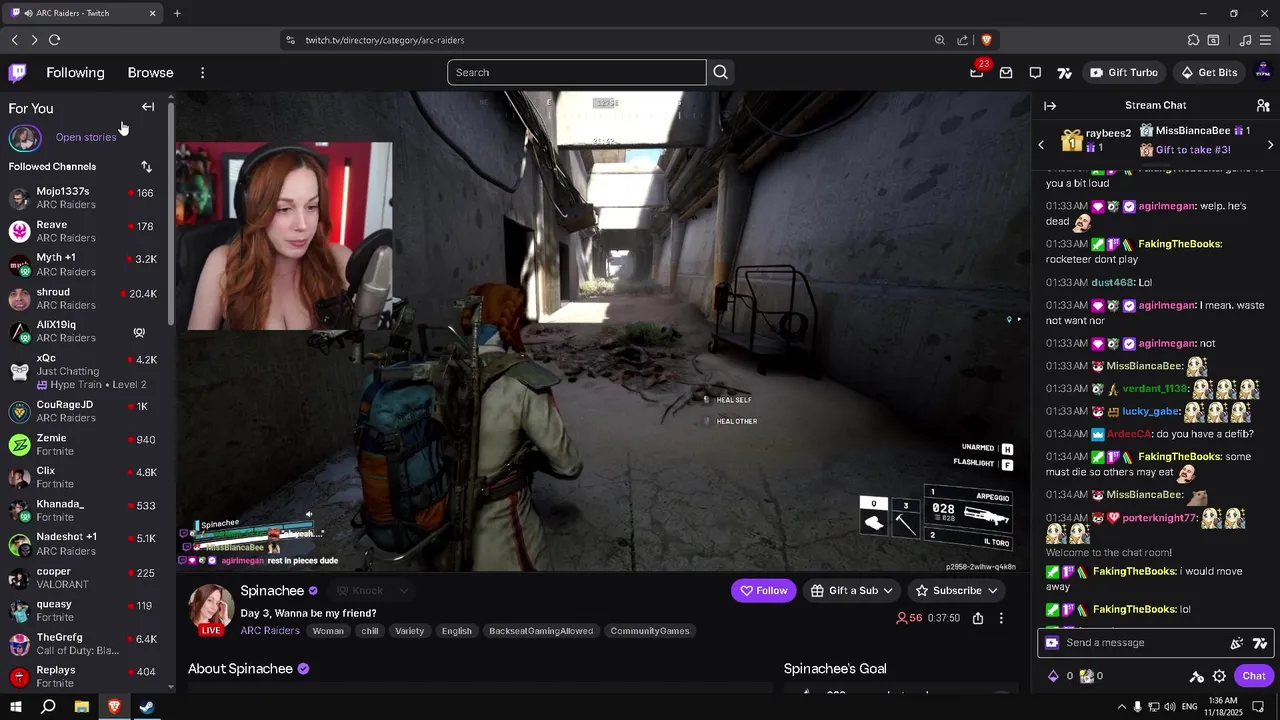1280x720 pixels.
Task: Open File Explorer from taskbar
Action: (81, 707)
